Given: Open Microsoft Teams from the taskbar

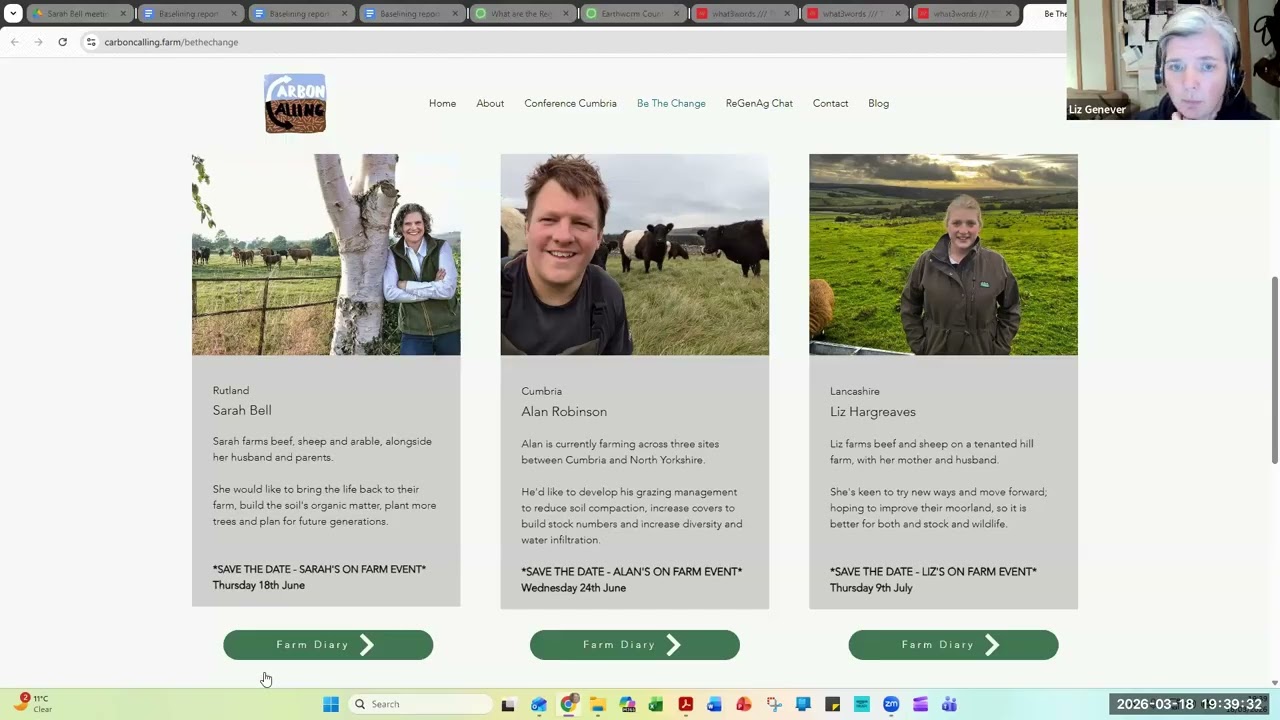Looking at the screenshot, I should tap(949, 704).
